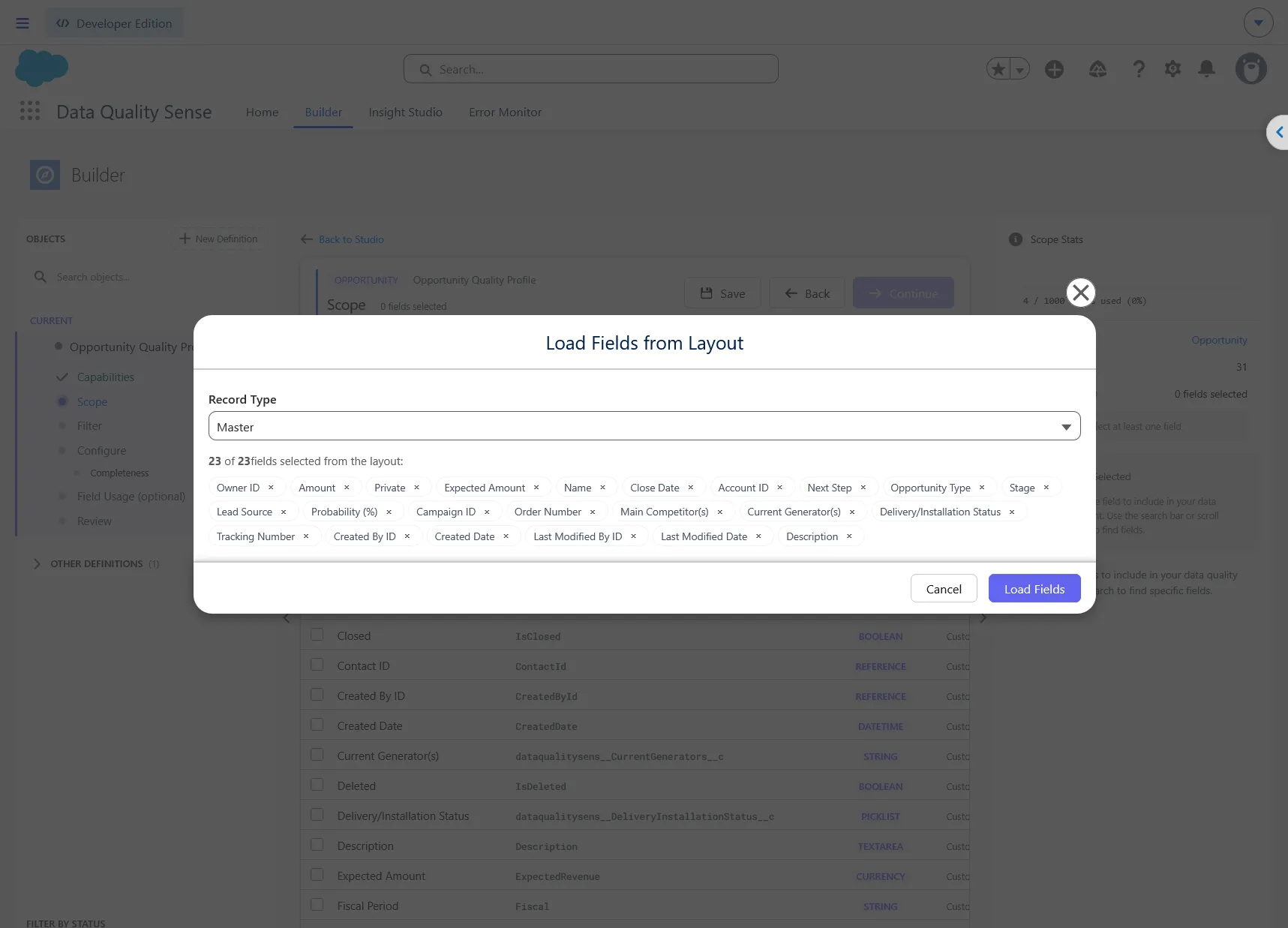The height and width of the screenshot is (928, 1288).
Task: Remove the Delivery/Installation Status pill
Action: tap(1012, 512)
